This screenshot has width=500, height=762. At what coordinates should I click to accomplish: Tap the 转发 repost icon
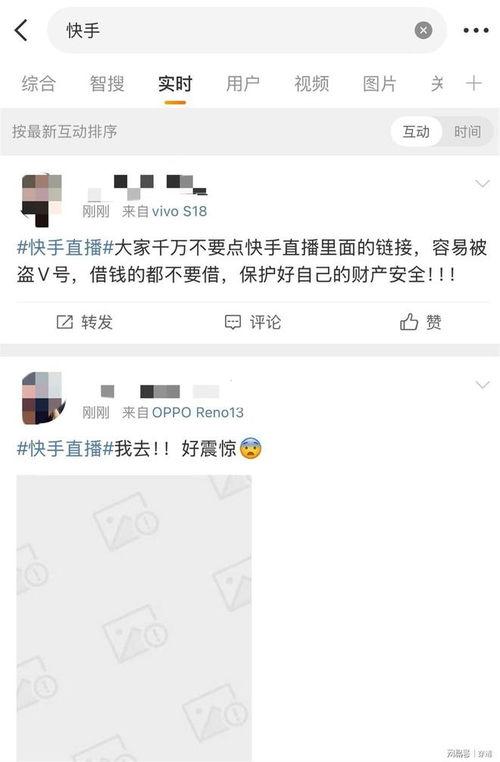[x=65, y=322]
